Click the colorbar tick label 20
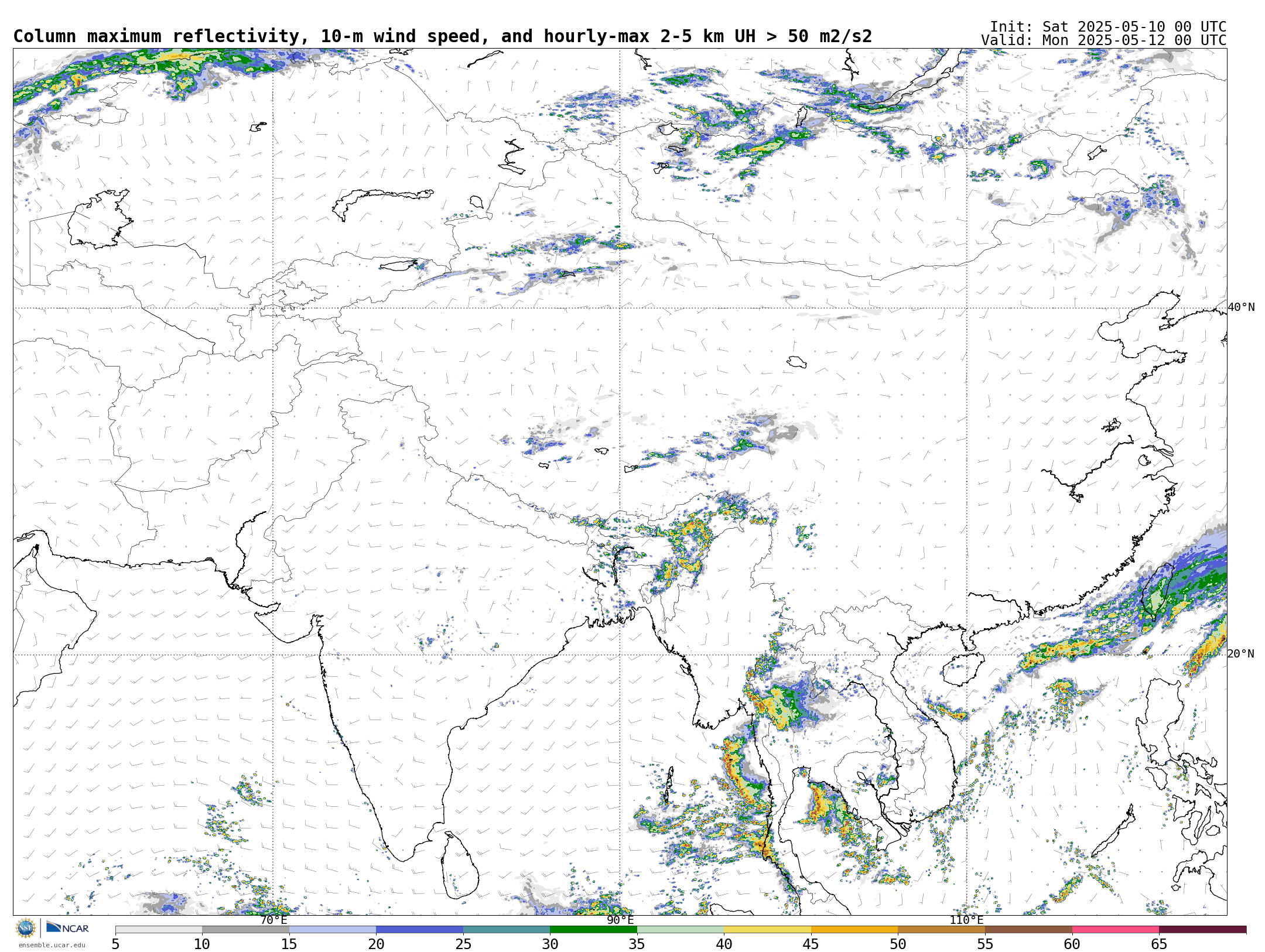 [x=376, y=944]
